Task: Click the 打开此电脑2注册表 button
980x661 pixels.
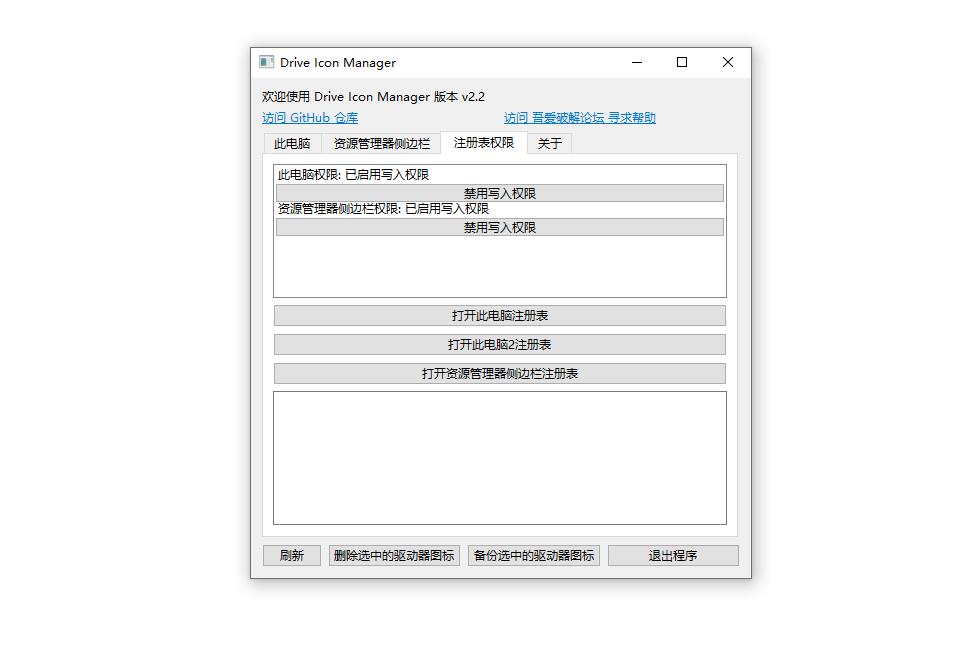Action: tap(499, 345)
